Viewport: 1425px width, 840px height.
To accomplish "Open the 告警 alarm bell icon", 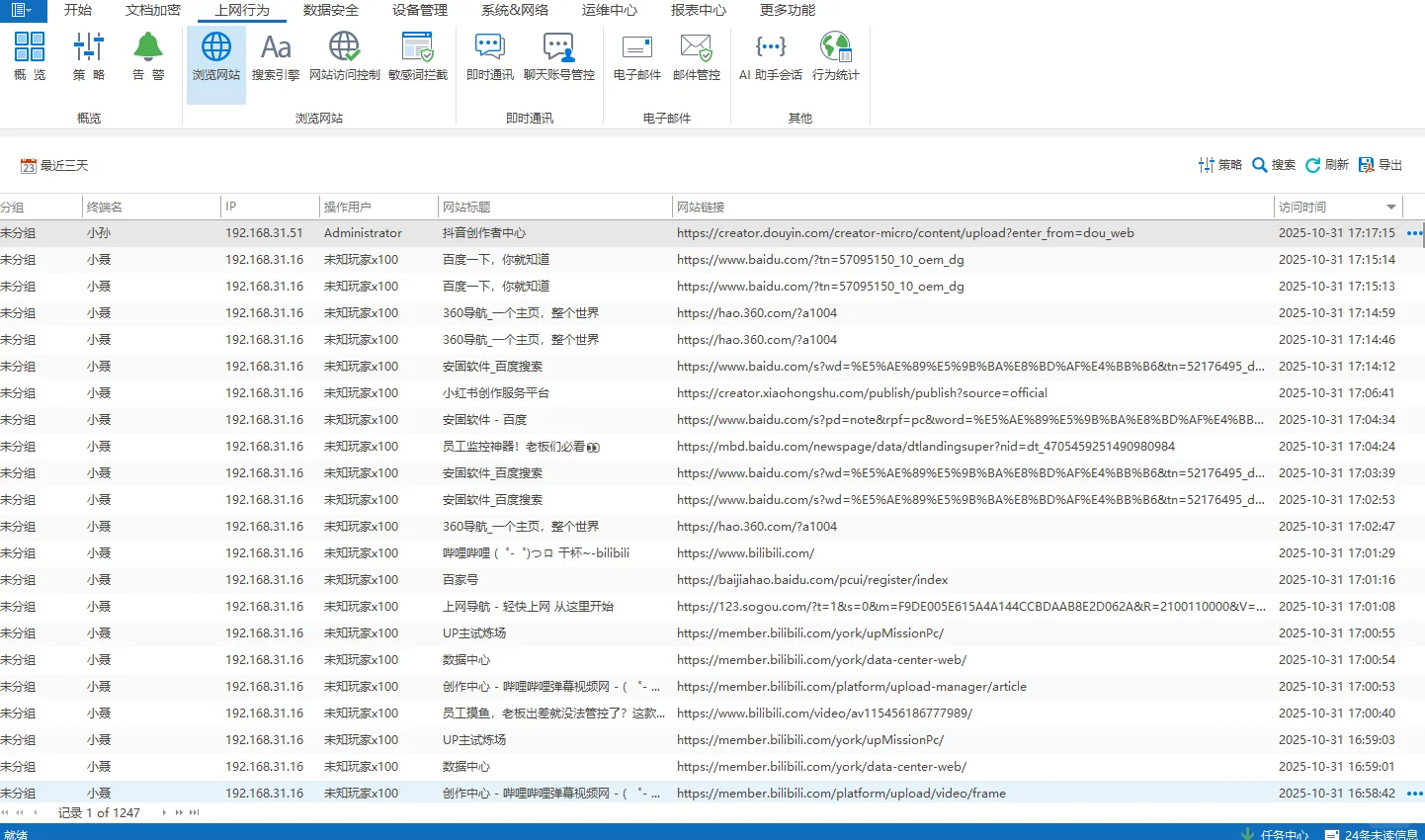I will click(x=148, y=55).
